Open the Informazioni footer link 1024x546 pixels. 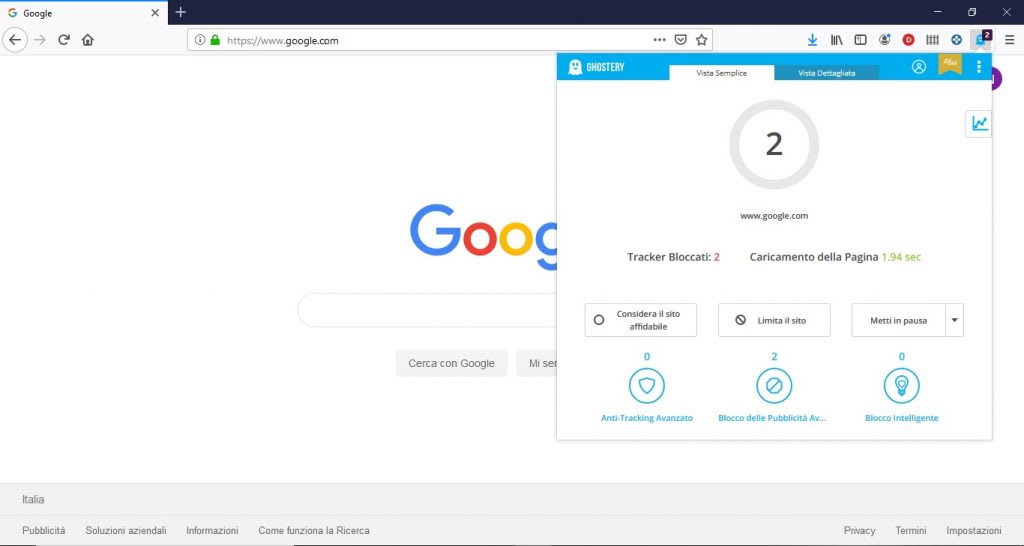click(x=212, y=530)
